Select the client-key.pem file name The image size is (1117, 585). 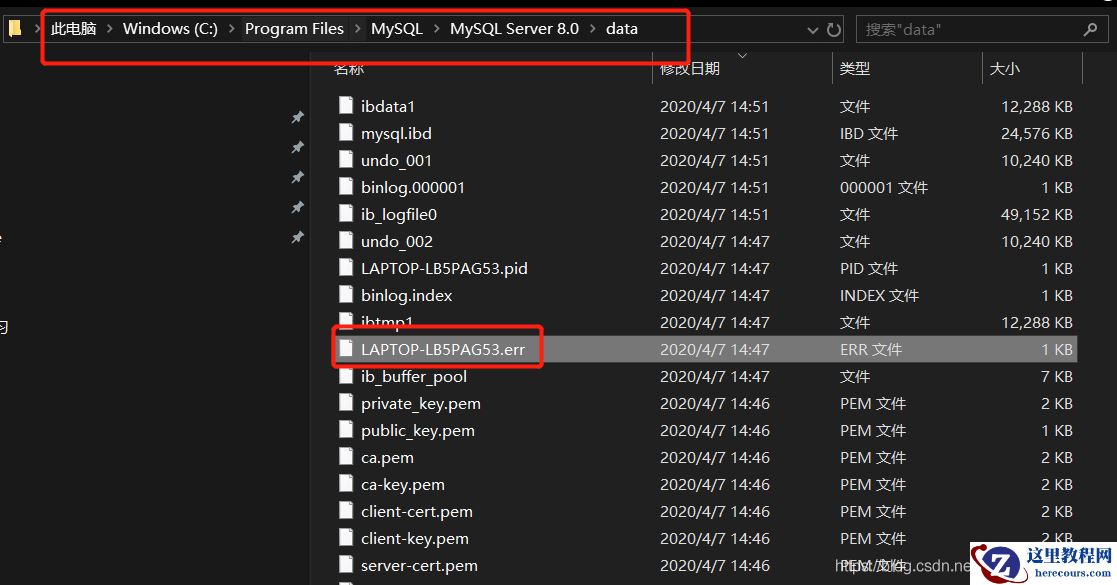click(415, 539)
